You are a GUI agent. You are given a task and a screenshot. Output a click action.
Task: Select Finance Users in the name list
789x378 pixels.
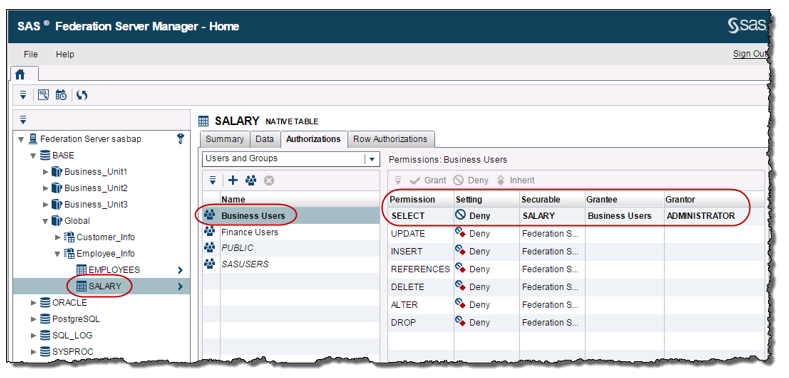[291, 232]
